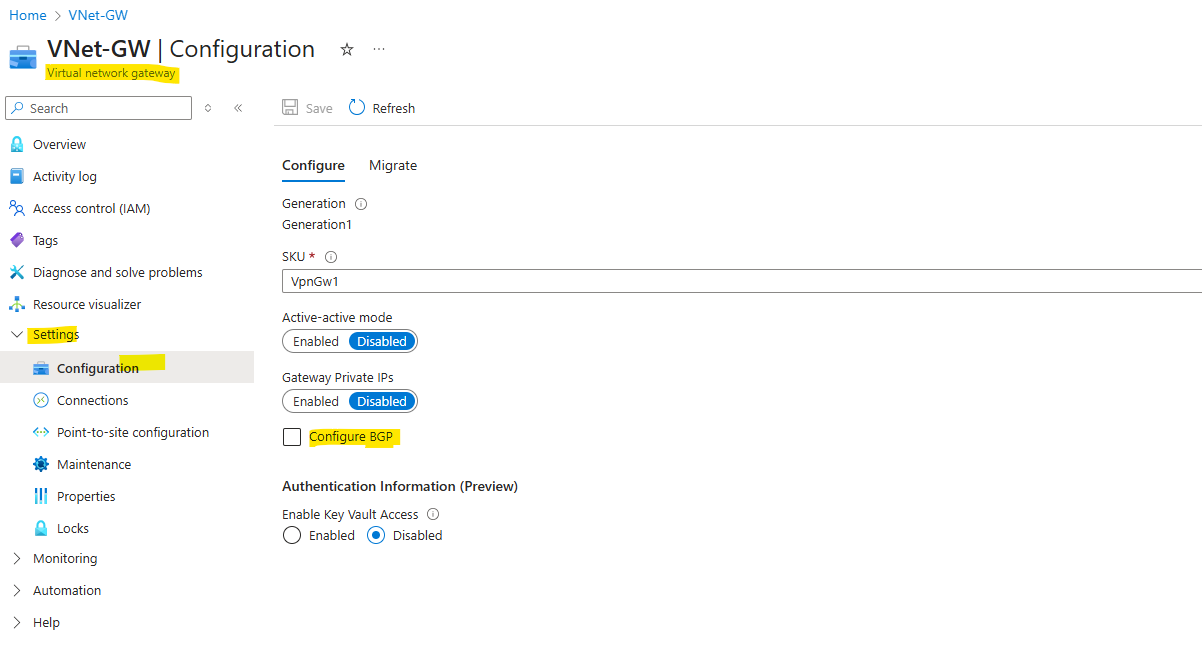Click into the sidebar Search field
Image resolution: width=1202 pixels, height=656 pixels.
[98, 108]
